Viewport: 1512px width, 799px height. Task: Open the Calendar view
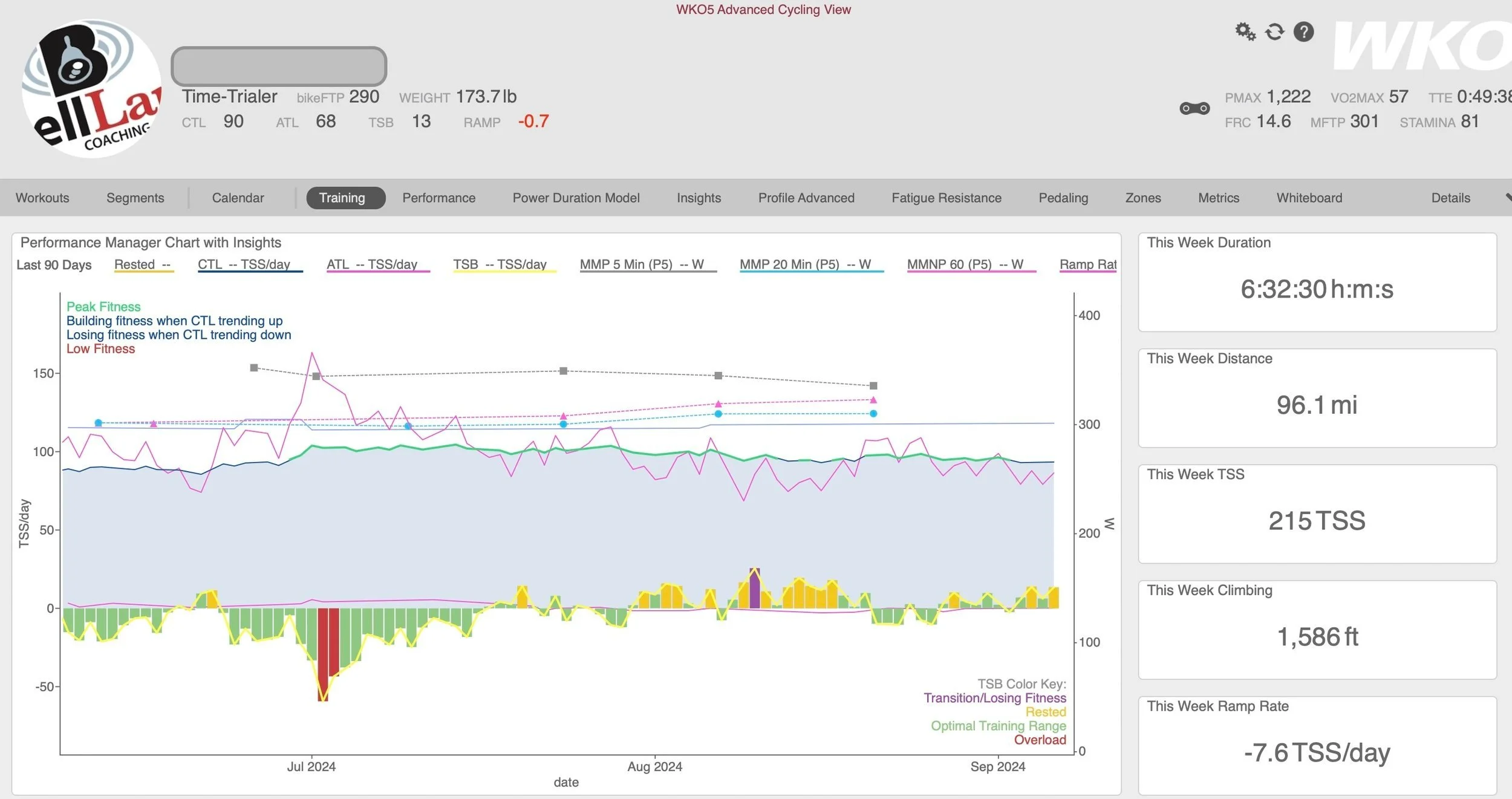238,198
